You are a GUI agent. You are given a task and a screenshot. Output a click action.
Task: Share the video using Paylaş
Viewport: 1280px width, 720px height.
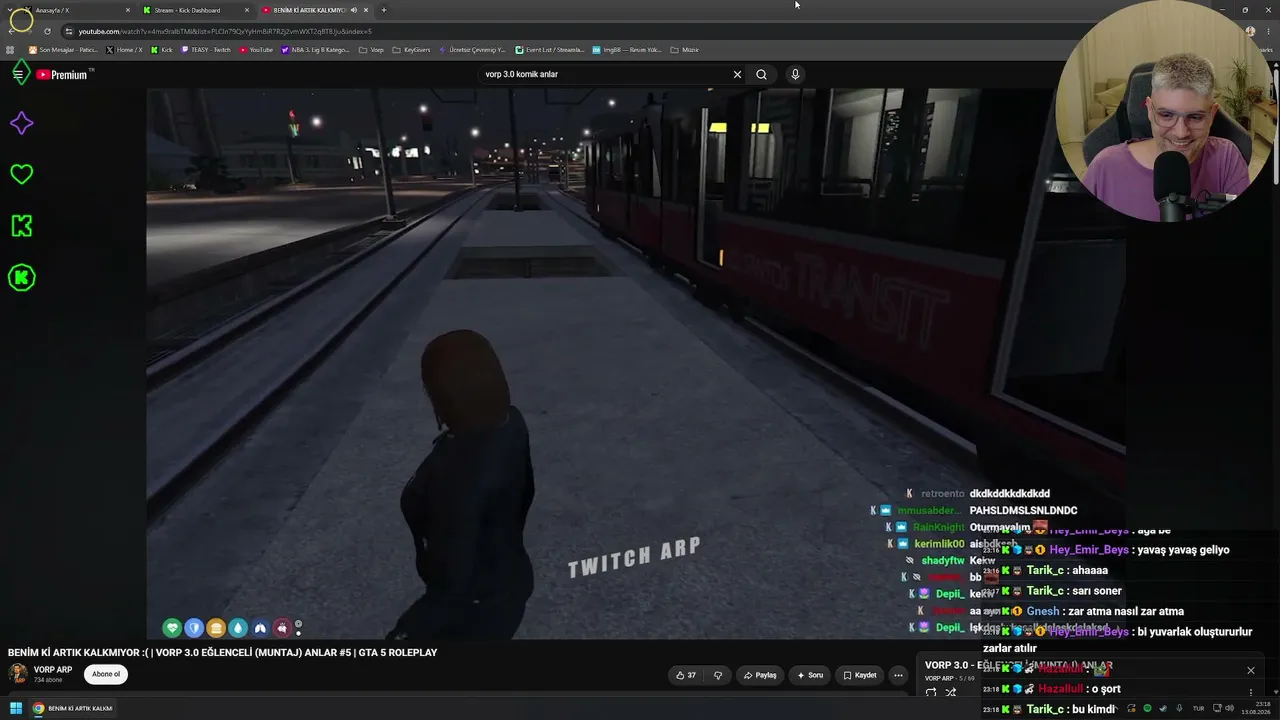[x=760, y=675]
